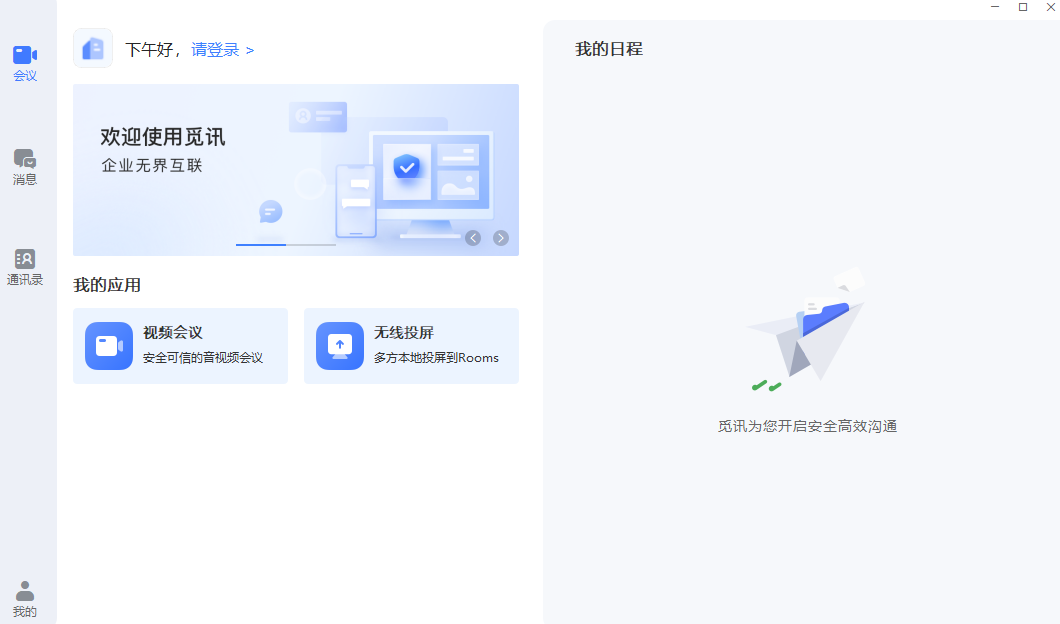Show previous banner slide with left arrow

coord(473,238)
